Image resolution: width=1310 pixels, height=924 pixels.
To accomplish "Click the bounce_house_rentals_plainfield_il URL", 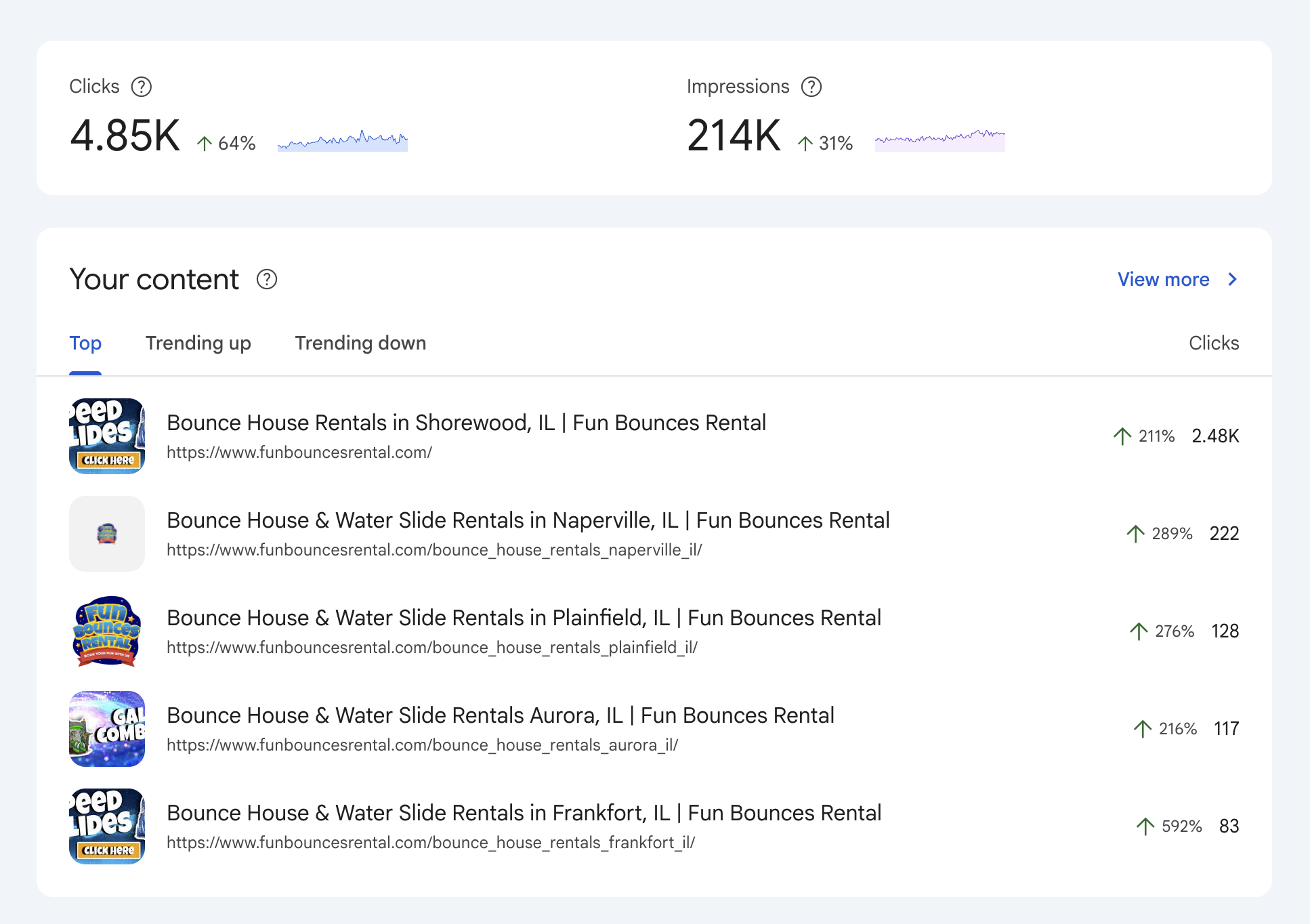I will point(432,648).
